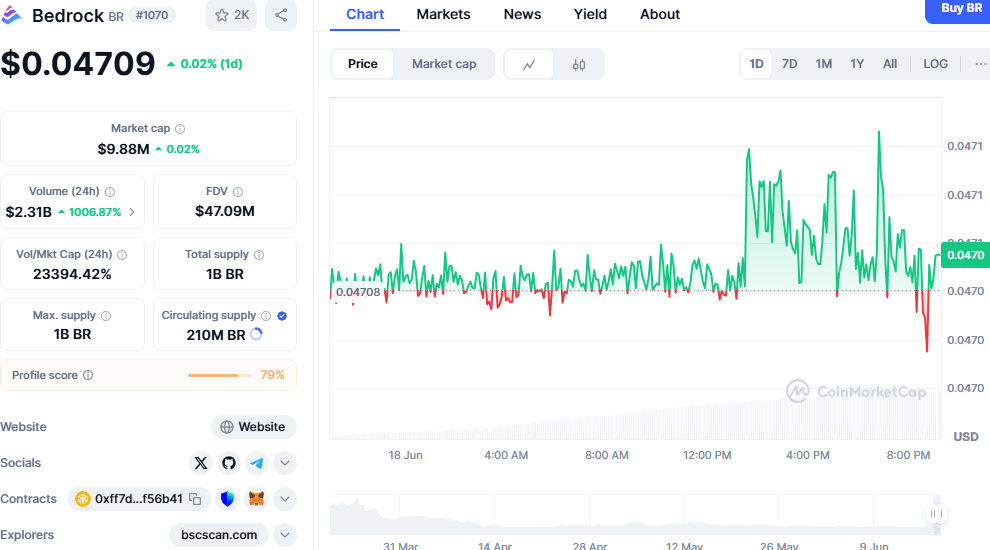
Task: Open Profile score info icon
Action: coord(88,375)
